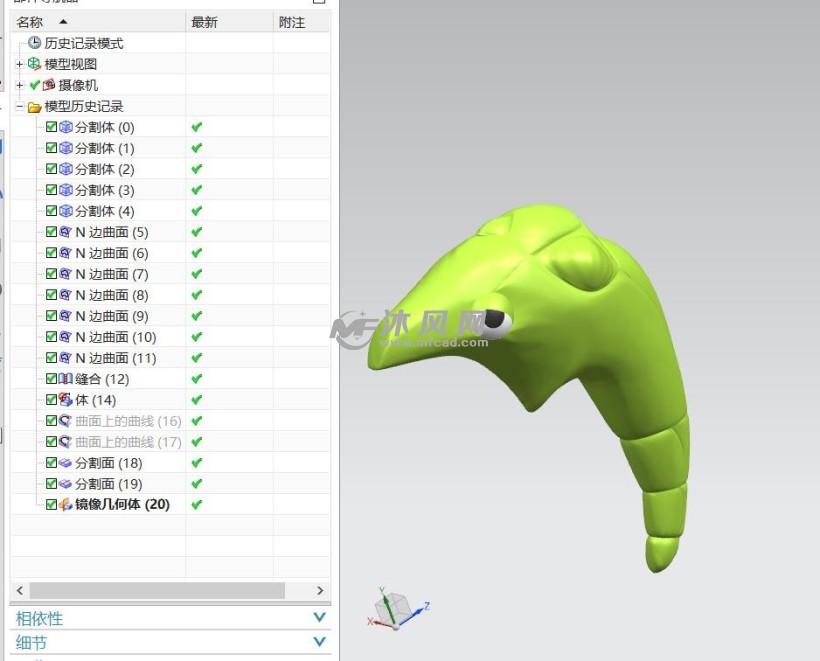Click the 曲面上的曲线 (17) curve icon
Image resolution: width=820 pixels, height=661 pixels.
pos(65,441)
